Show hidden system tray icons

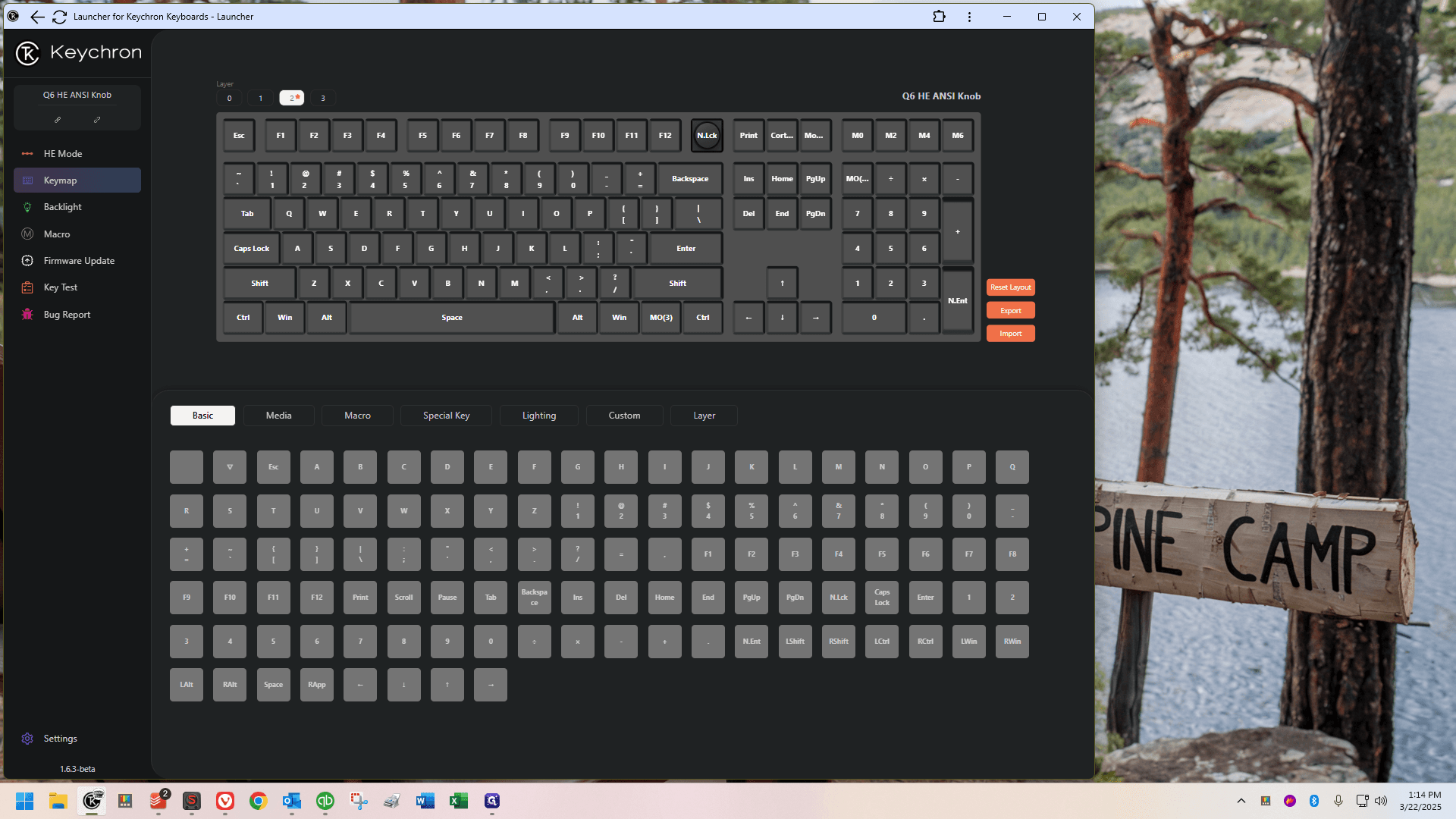[x=1241, y=801]
